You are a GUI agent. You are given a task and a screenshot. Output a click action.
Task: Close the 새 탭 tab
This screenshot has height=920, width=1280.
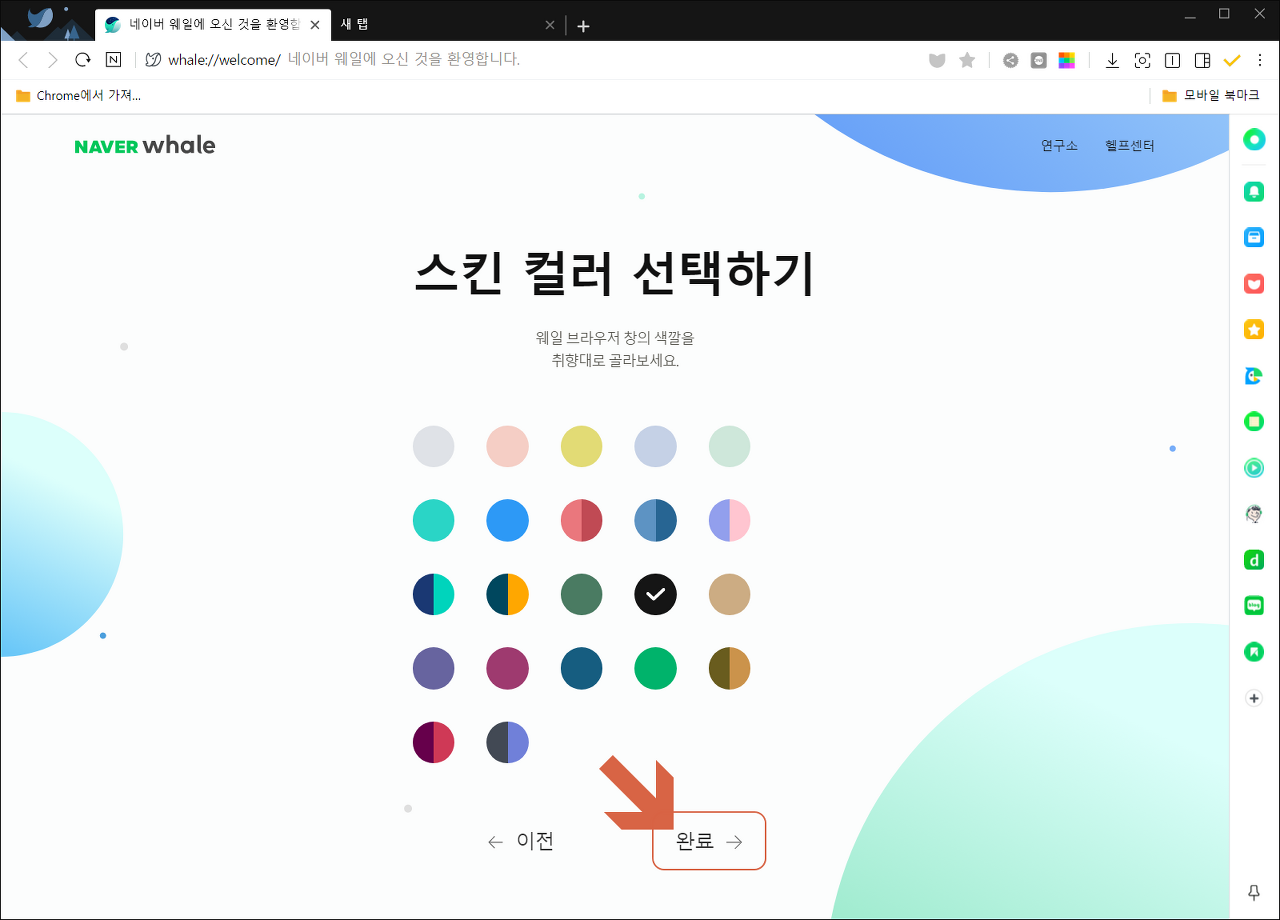pyautogui.click(x=549, y=26)
